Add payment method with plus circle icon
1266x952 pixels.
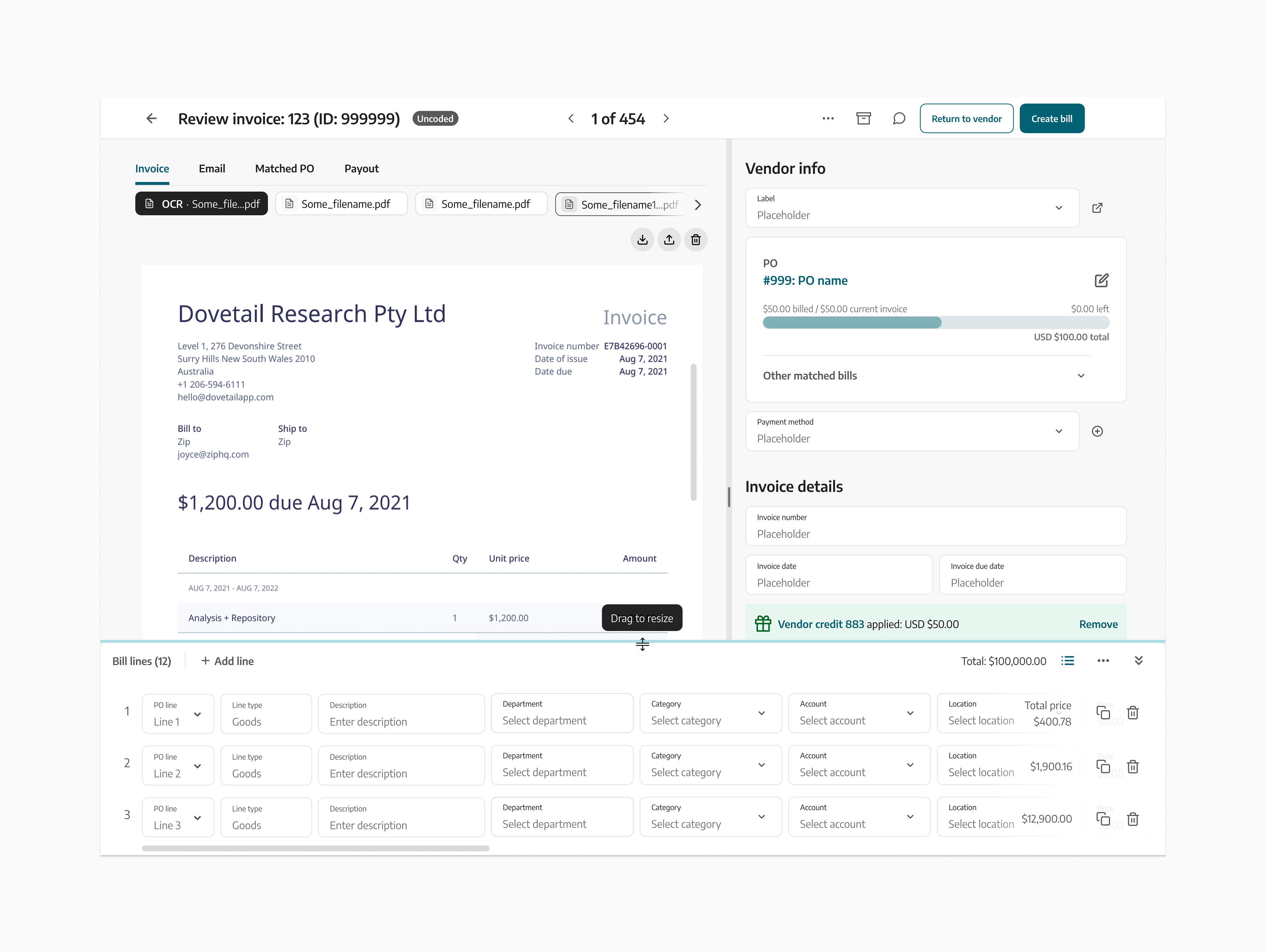coord(1097,431)
